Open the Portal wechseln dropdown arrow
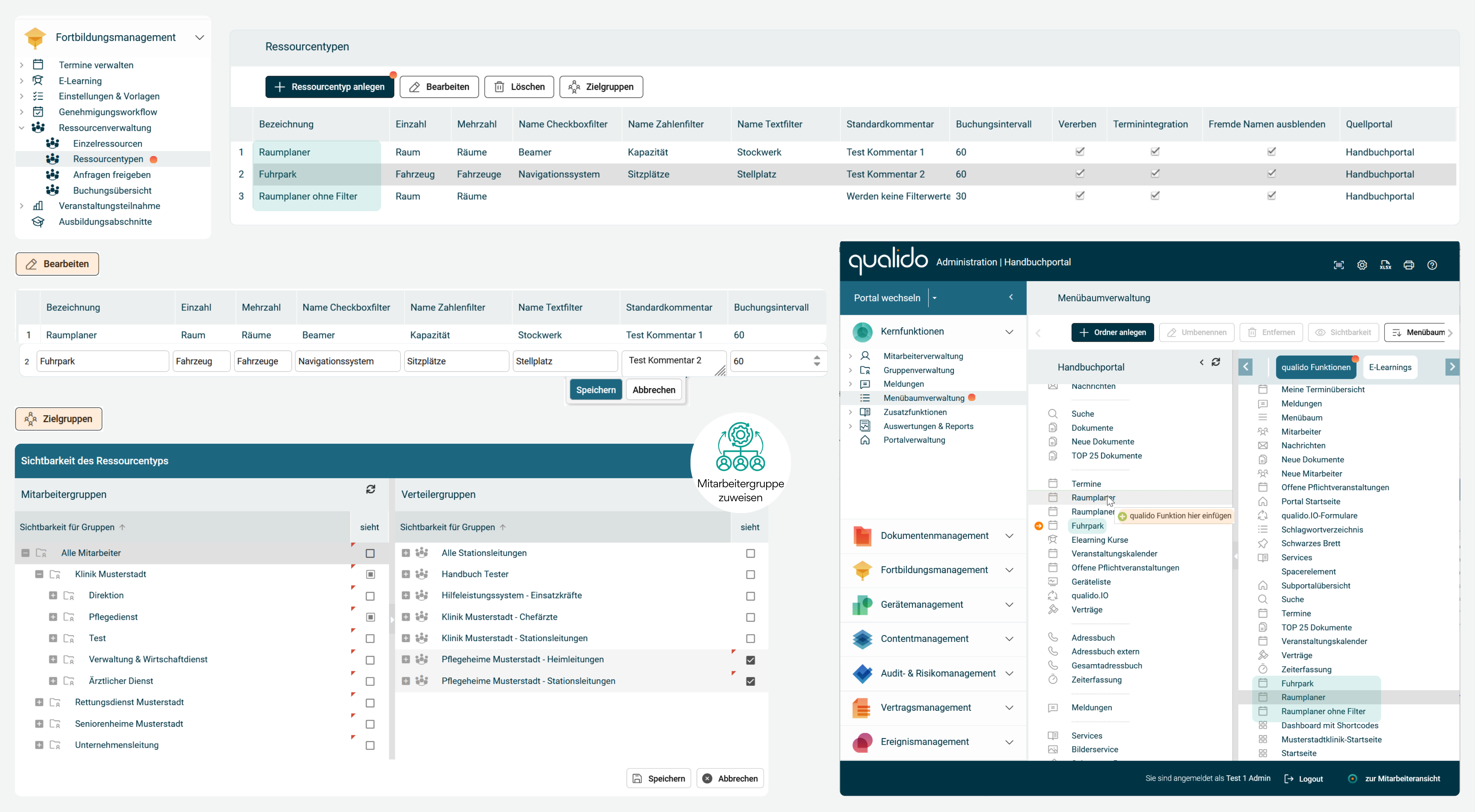 [934, 298]
